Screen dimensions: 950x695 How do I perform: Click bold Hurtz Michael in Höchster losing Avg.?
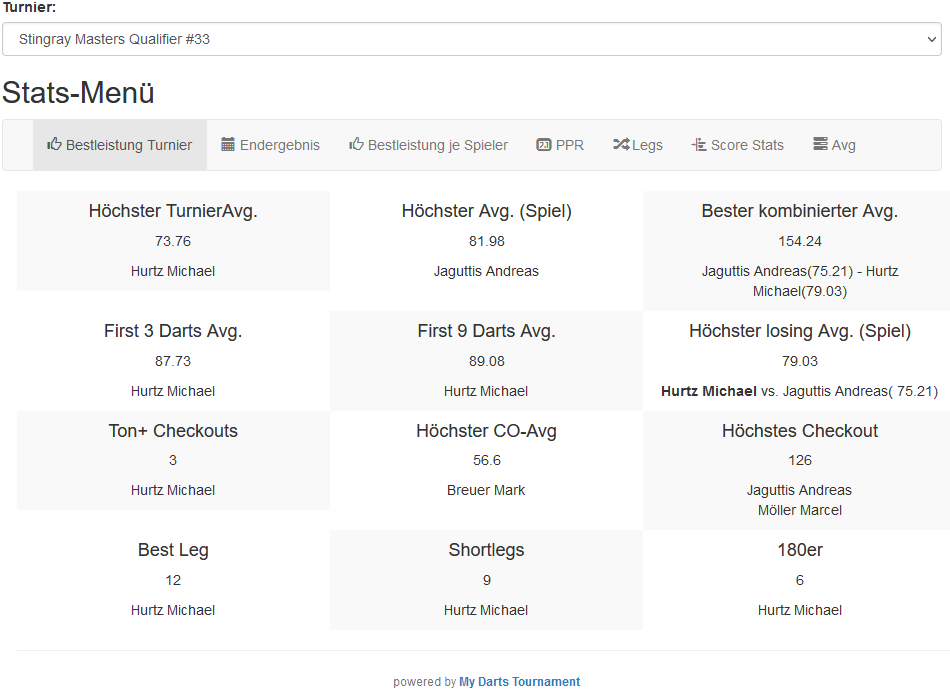[708, 391]
